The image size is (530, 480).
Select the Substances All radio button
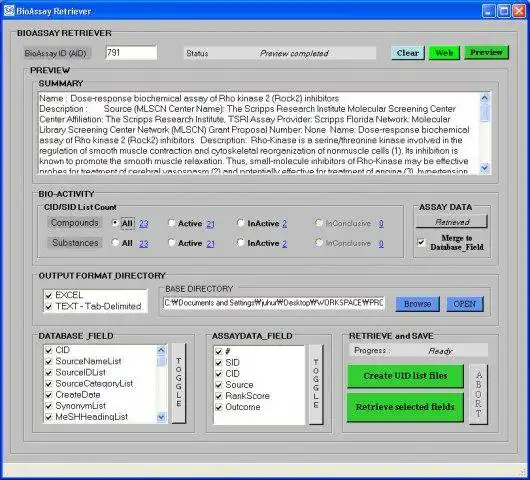[115, 242]
